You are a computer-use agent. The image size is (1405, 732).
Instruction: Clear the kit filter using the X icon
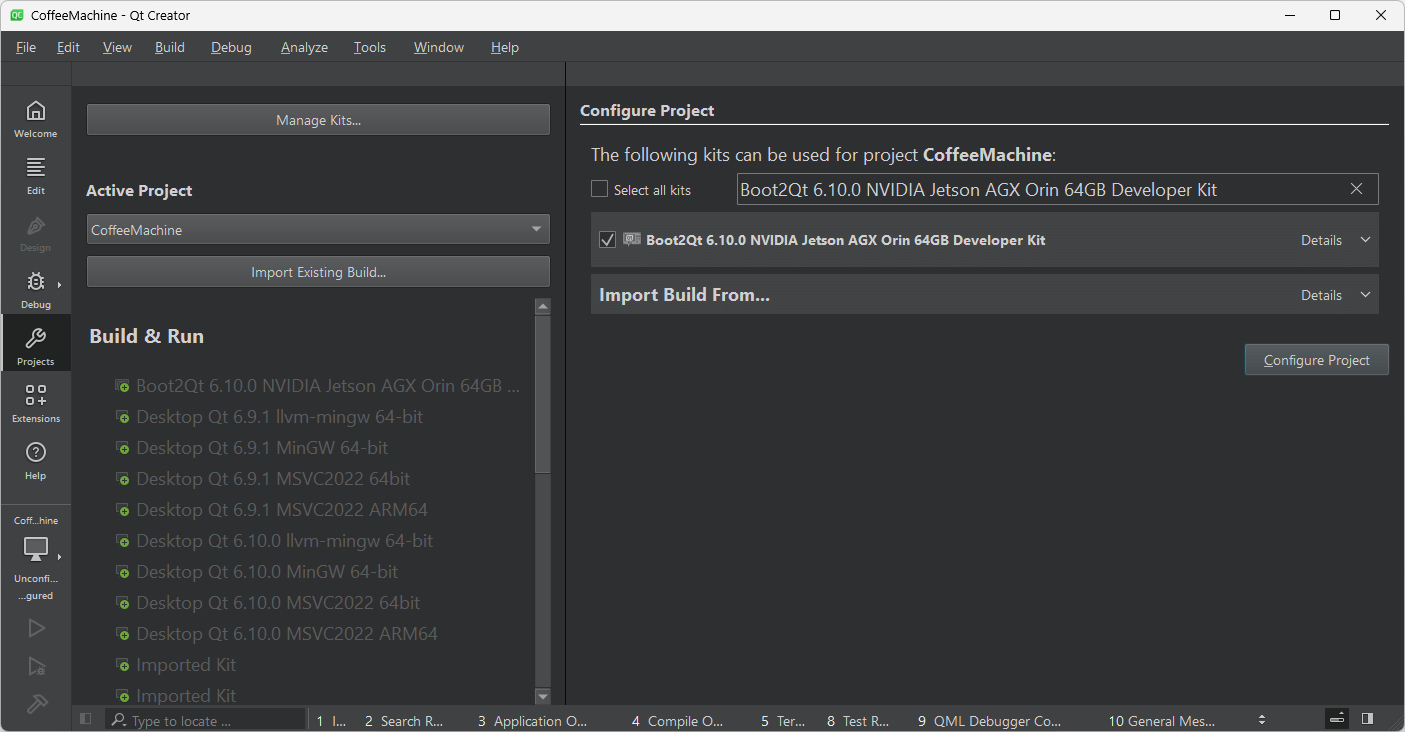1356,189
